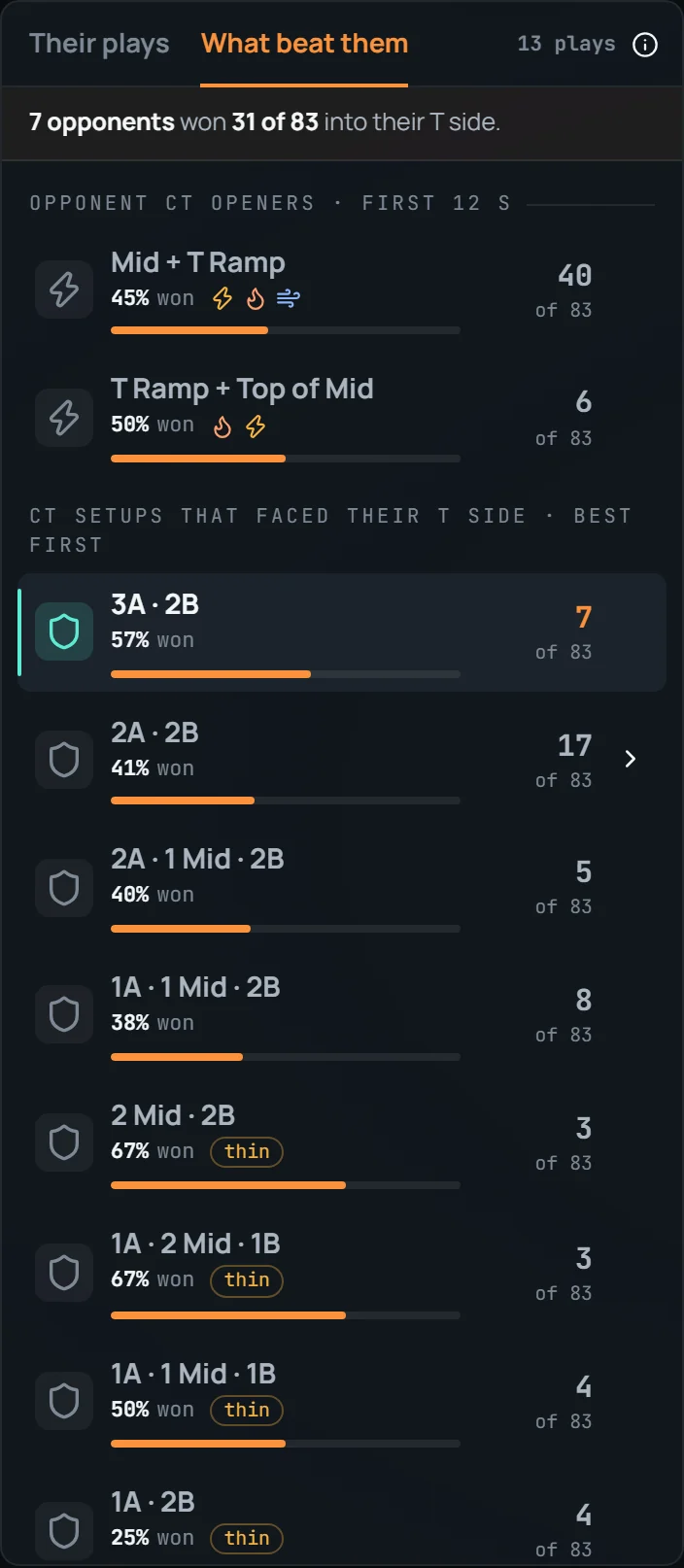
Task: Click the flame icon under T Ramp + Top of Mid
Action: pyautogui.click(x=222, y=426)
